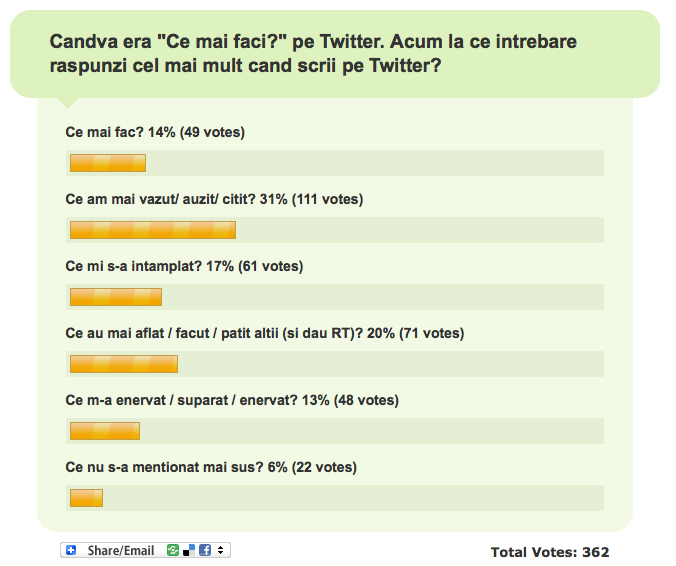Viewport: 676px width, 566px height.
Task: Click the smallest 6% result bar
Action: click(86, 498)
